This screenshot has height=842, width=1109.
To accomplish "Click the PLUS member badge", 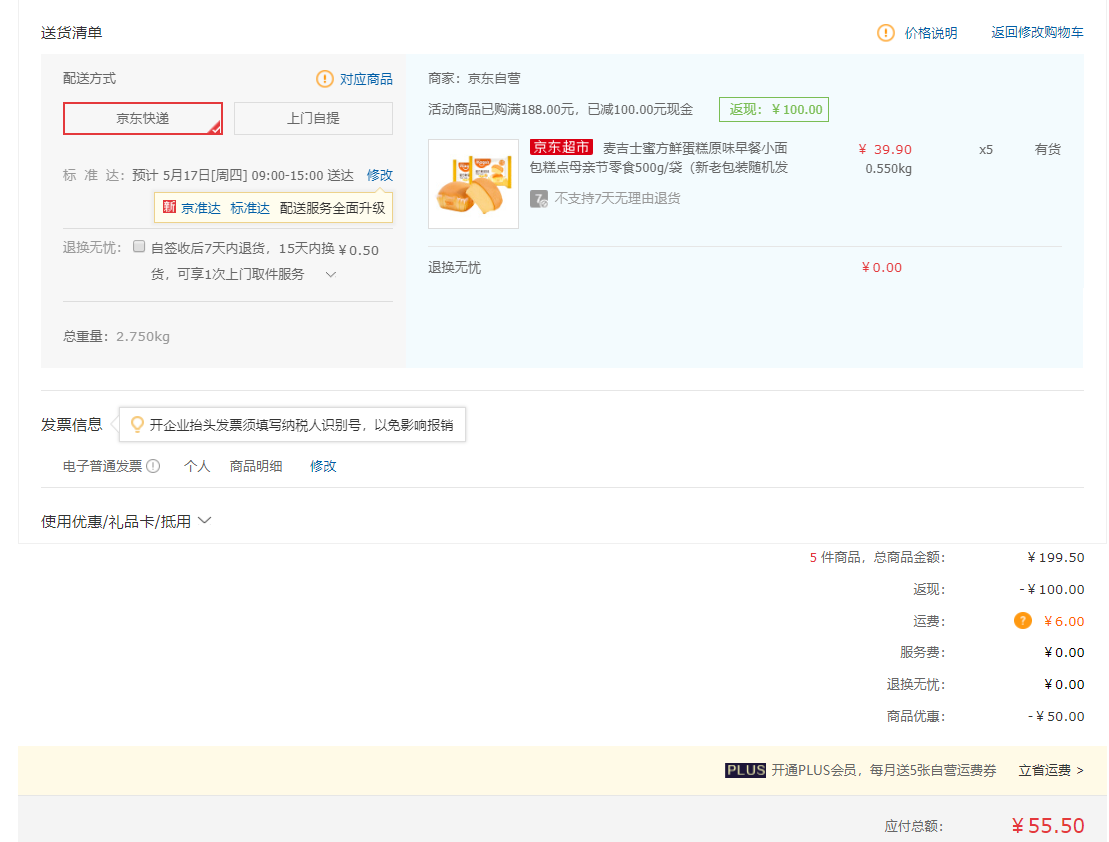I will coord(745,770).
